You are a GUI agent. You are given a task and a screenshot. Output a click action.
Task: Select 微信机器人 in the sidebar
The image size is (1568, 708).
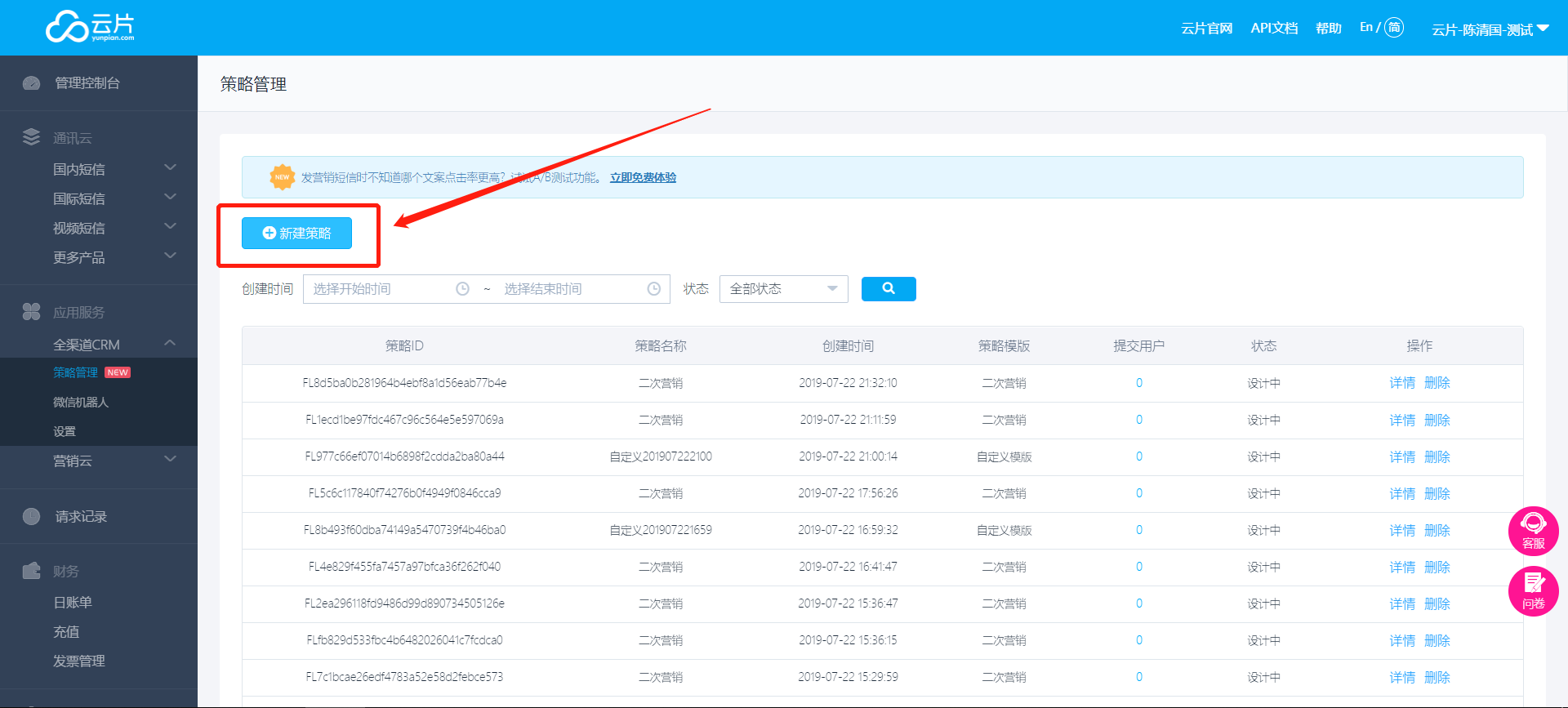[81, 402]
